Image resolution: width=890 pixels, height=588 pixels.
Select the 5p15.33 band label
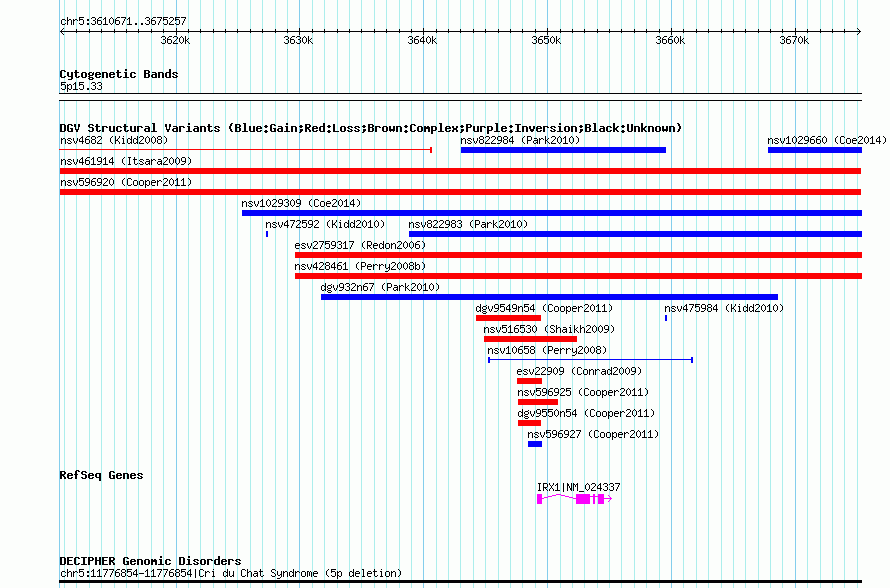(x=81, y=86)
